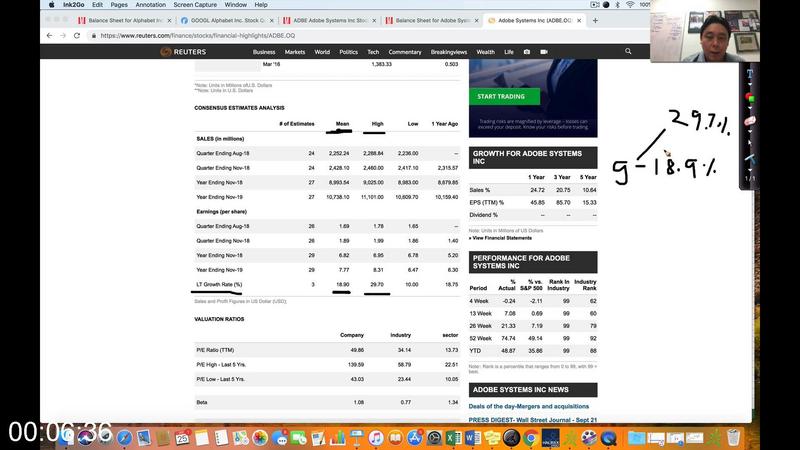
Task: Click the Reuters logo
Action: tap(183, 52)
